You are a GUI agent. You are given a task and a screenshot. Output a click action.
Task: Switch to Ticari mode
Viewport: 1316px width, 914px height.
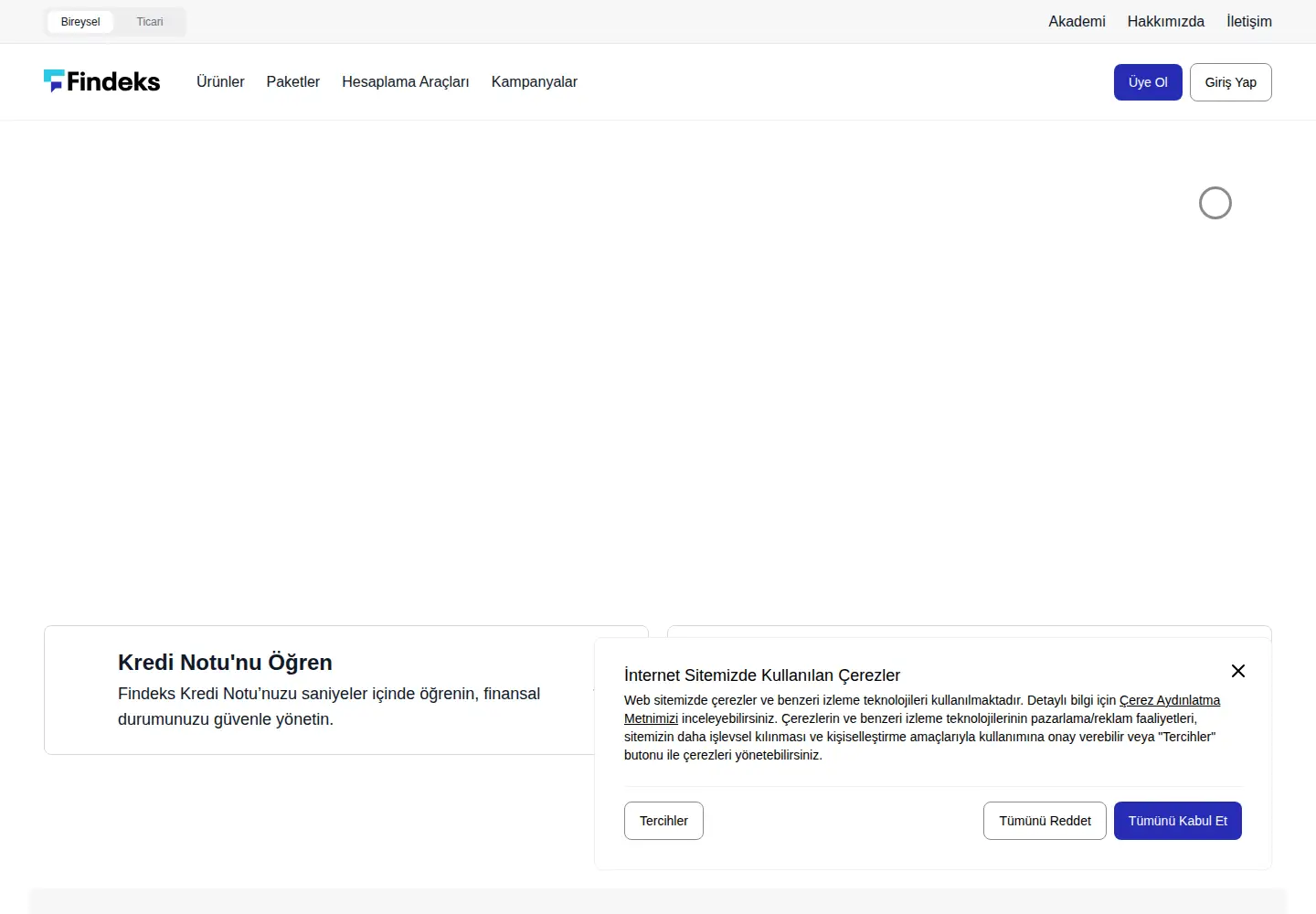pos(150,22)
